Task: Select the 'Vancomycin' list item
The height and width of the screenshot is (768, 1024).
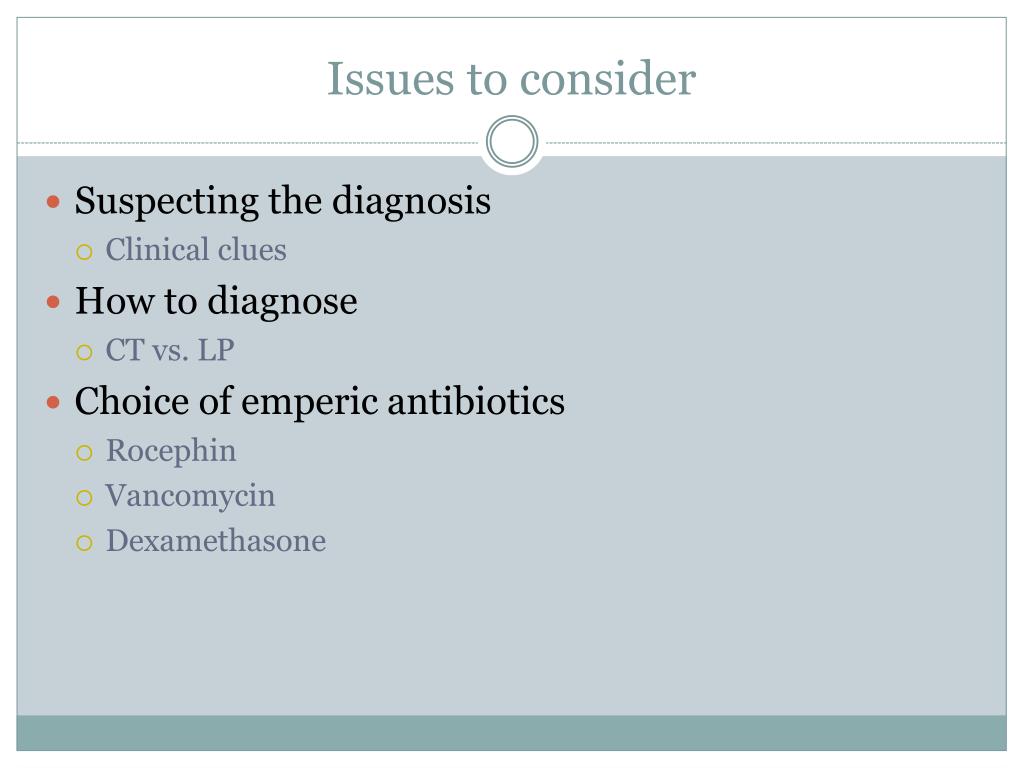Action: 190,496
